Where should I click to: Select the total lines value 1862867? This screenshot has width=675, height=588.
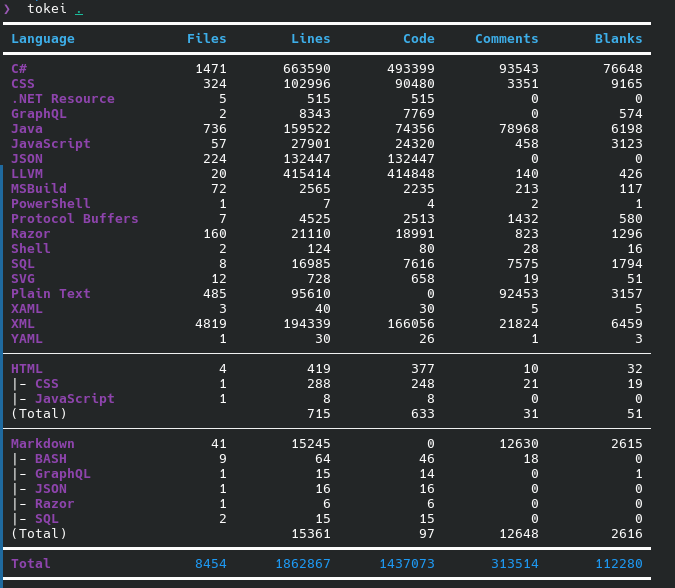pos(303,564)
